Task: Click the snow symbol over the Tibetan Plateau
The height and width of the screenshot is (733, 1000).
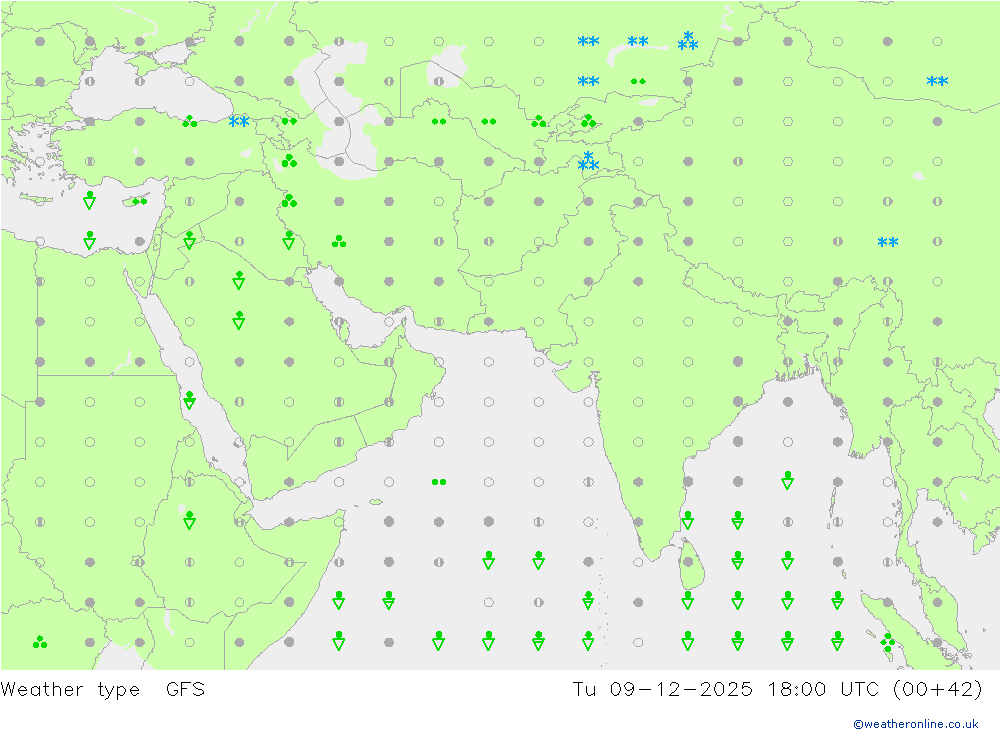Action: pyautogui.click(x=888, y=242)
